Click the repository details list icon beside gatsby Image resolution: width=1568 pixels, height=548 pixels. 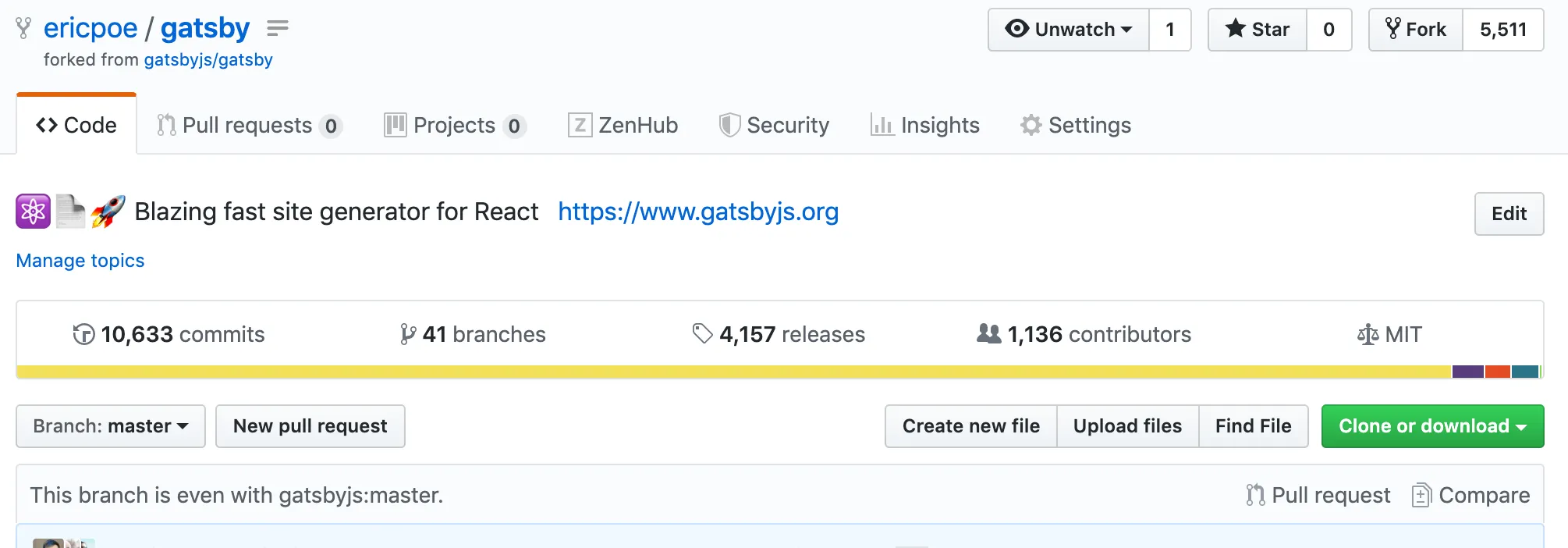tap(277, 29)
